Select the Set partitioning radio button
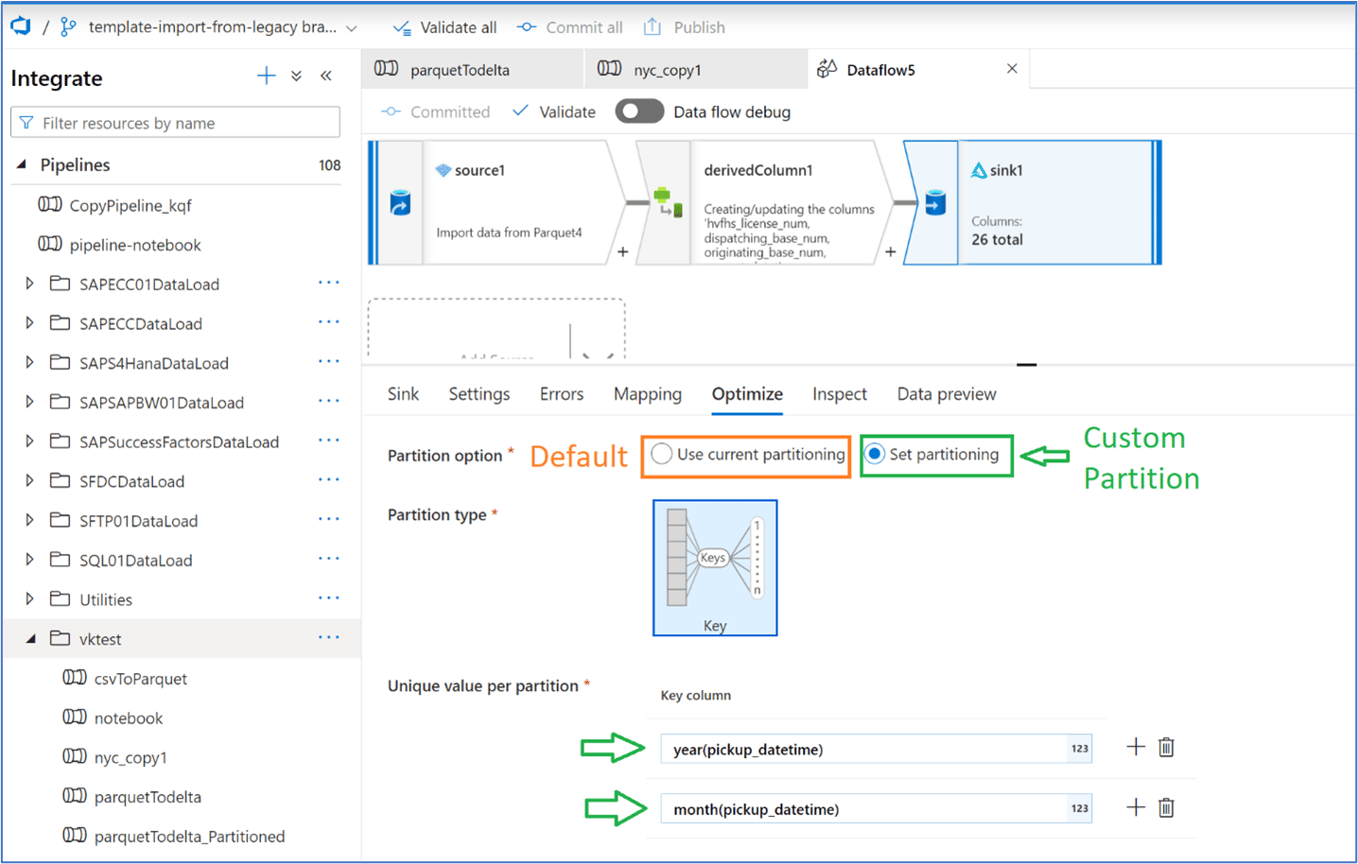This screenshot has width=1358, height=864. (x=876, y=455)
